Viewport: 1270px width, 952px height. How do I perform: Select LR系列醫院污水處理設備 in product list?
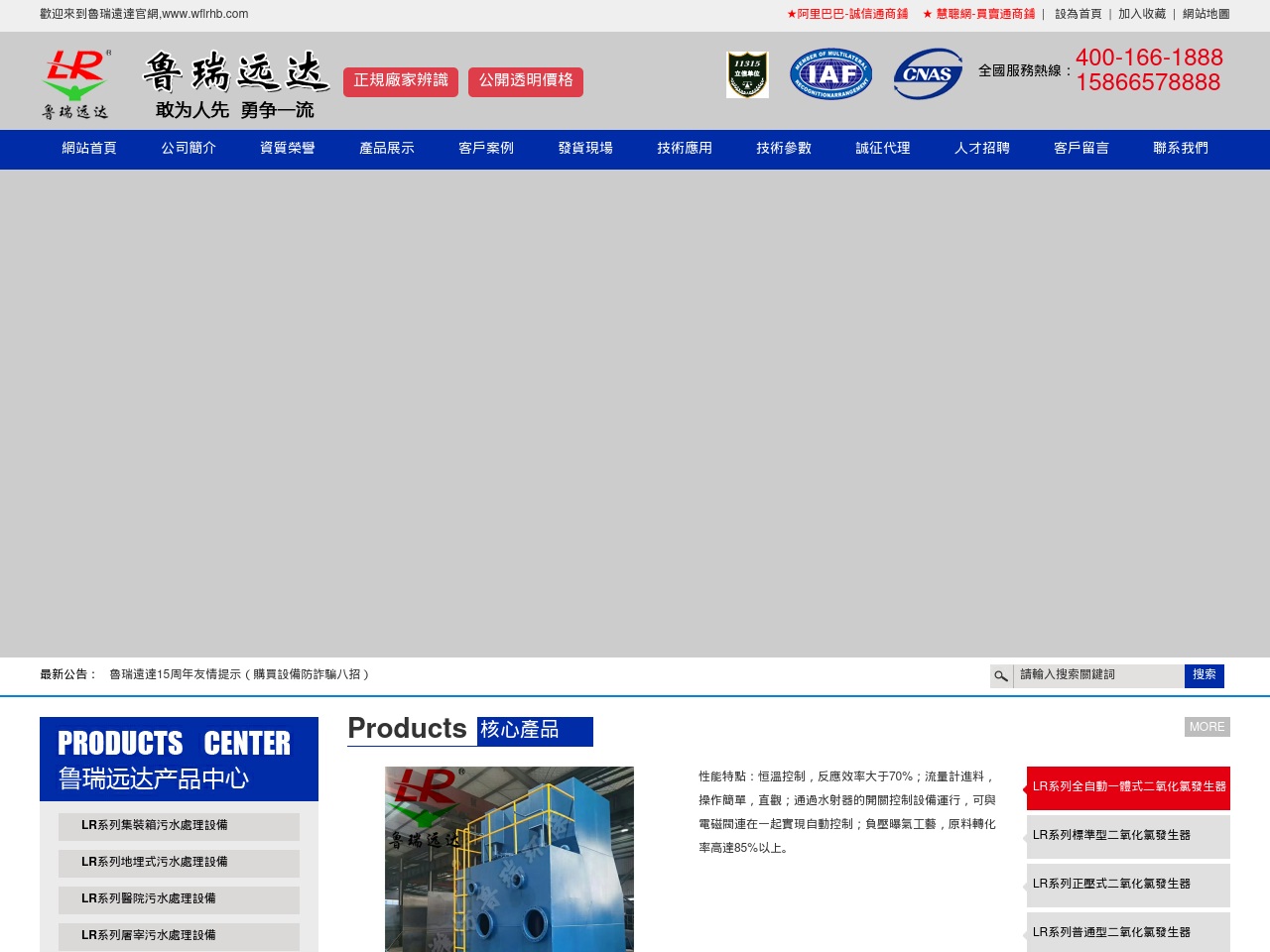click(179, 899)
